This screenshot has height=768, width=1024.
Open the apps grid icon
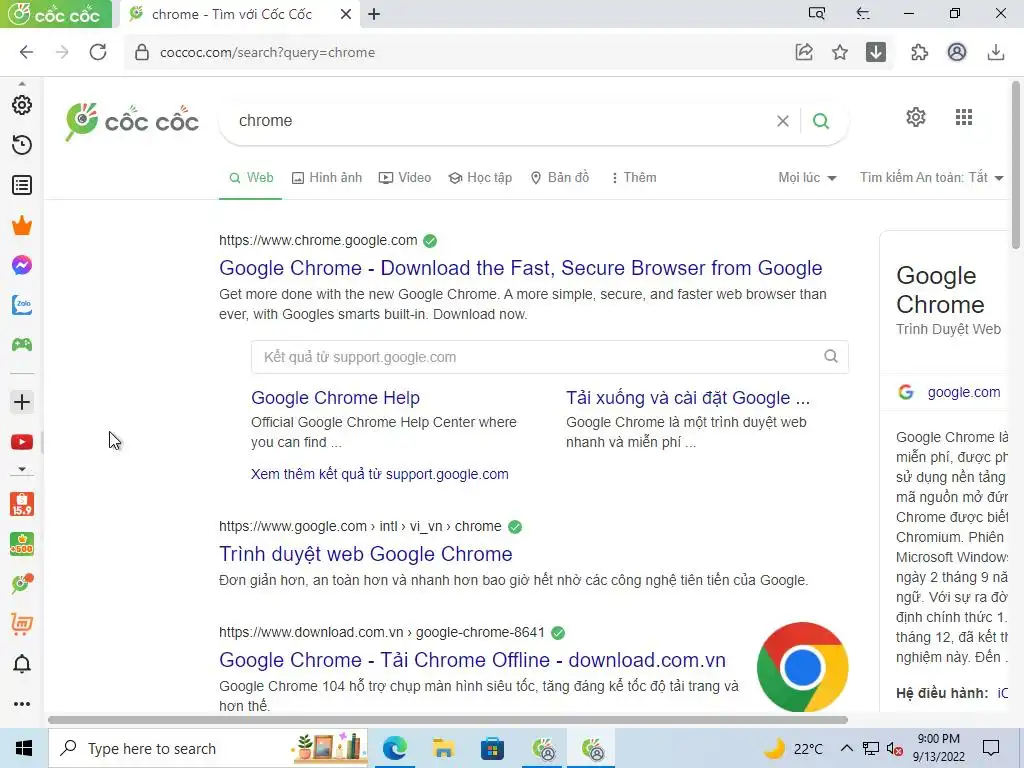point(964,117)
